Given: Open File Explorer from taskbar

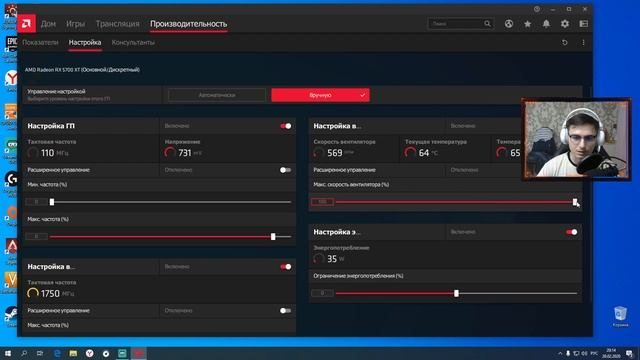Looking at the screenshot, I should 73,353.
